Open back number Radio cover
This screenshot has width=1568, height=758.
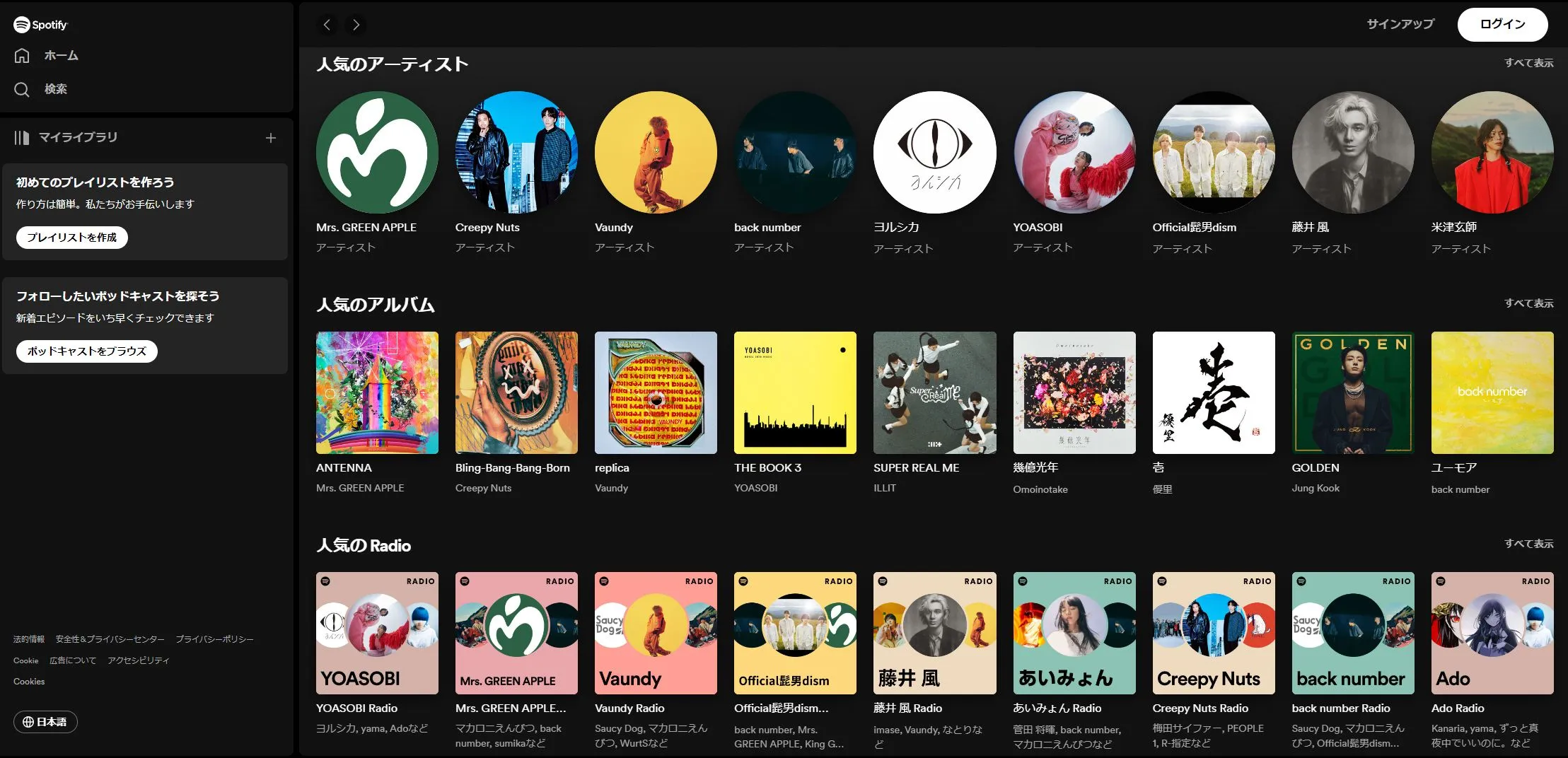[1353, 633]
